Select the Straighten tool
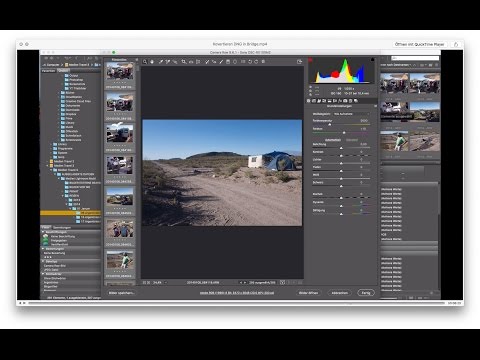Image resolution: width=480 pixels, height=360 pixels. click(x=191, y=62)
